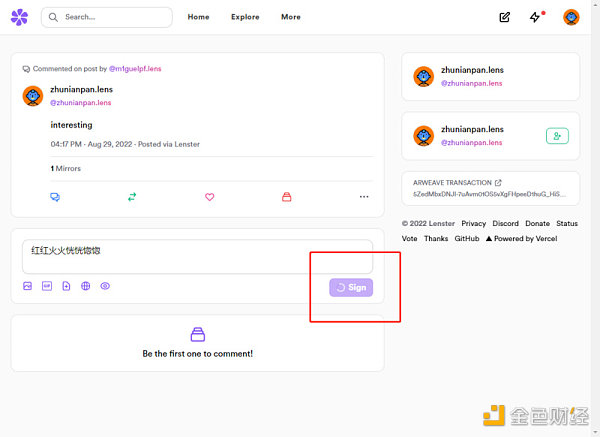Go to the Home tab
The image size is (600, 437).
pos(198,17)
